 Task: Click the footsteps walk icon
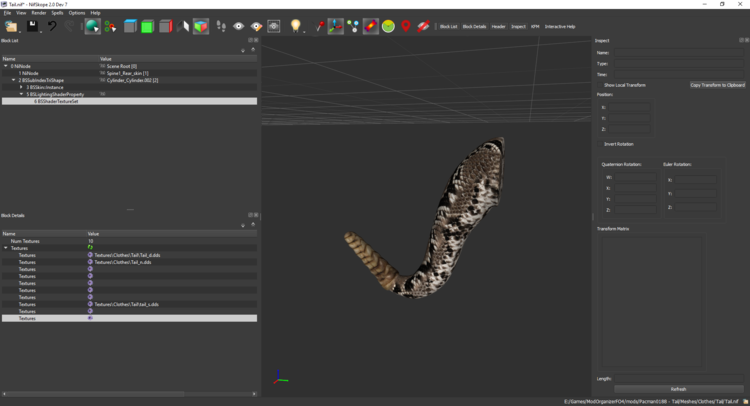point(221,26)
